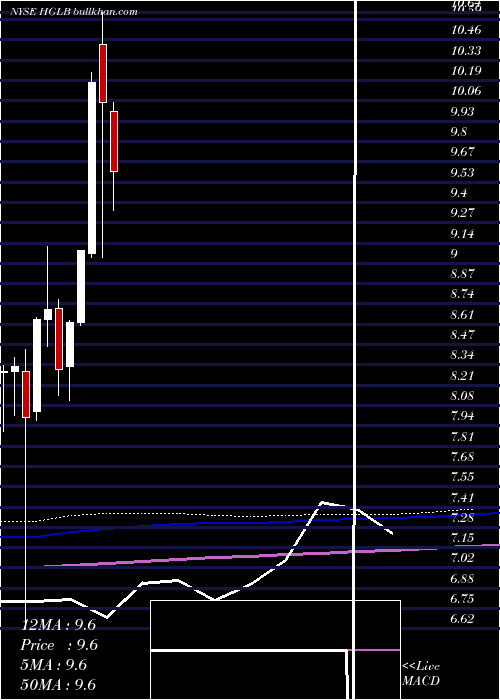Click the 8.08 price axis label
The width and height of the screenshot is (500, 700).
click(463, 396)
